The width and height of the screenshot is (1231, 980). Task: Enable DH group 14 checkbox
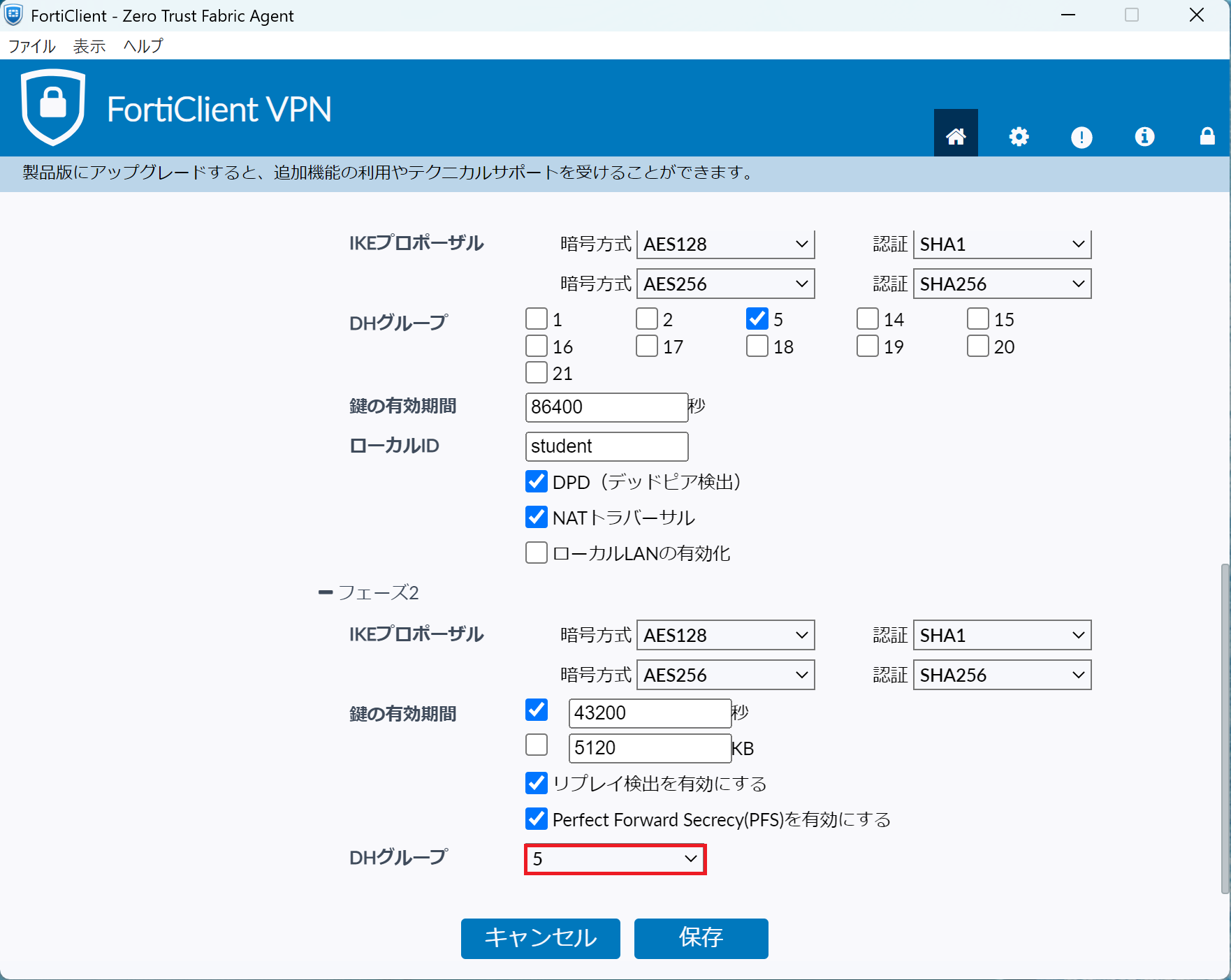click(x=867, y=319)
